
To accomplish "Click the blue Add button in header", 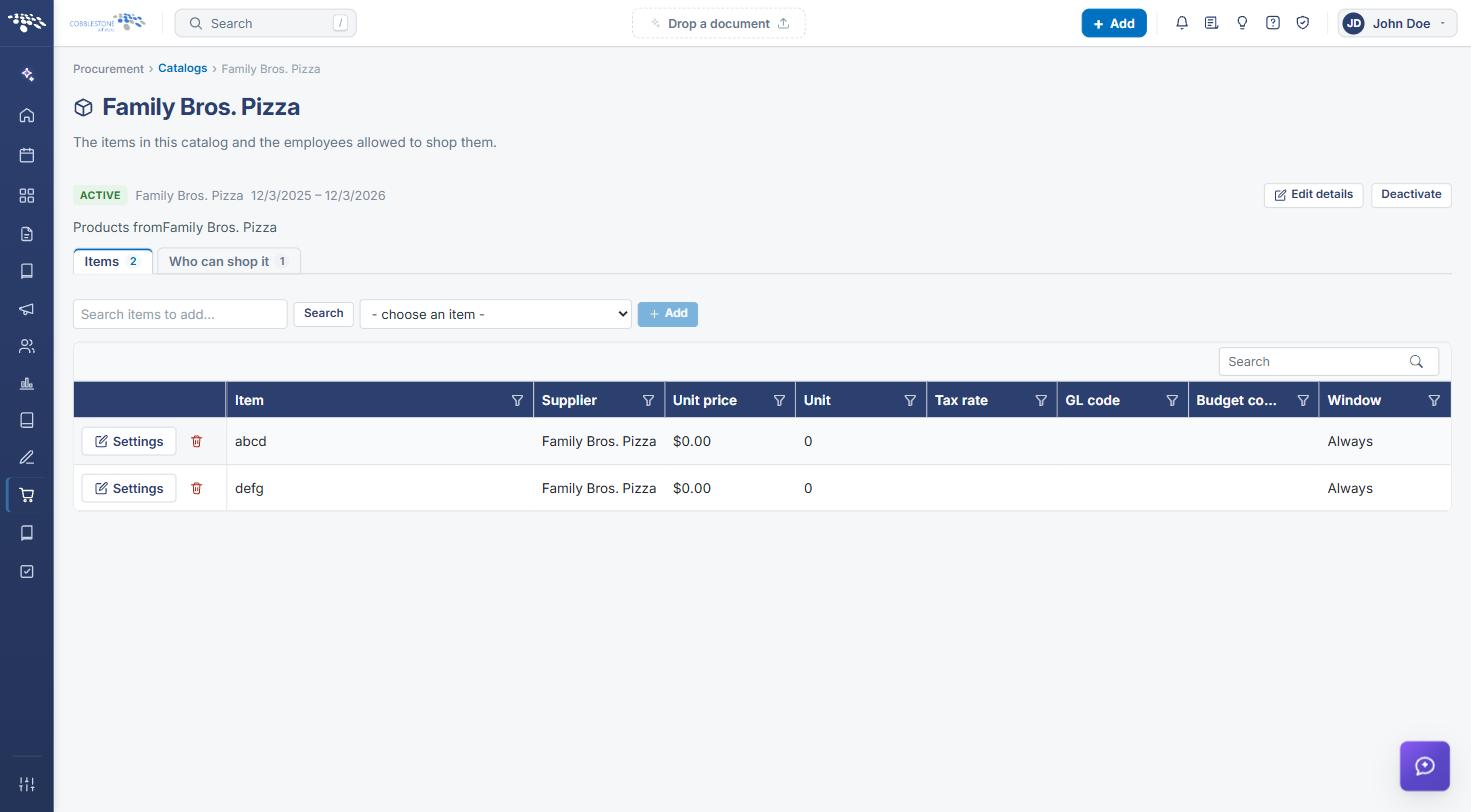I will (x=1114, y=23).
